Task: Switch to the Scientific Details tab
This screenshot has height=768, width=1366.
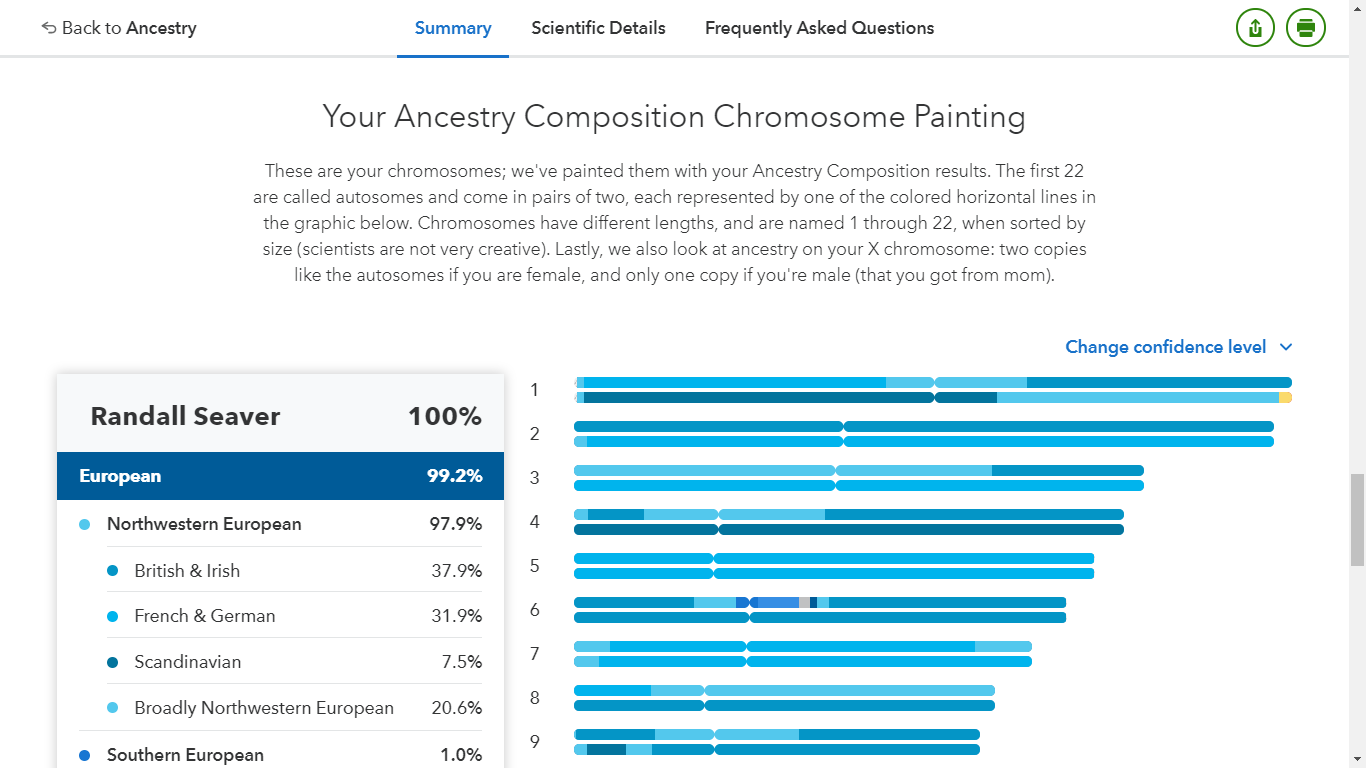Action: coord(598,28)
